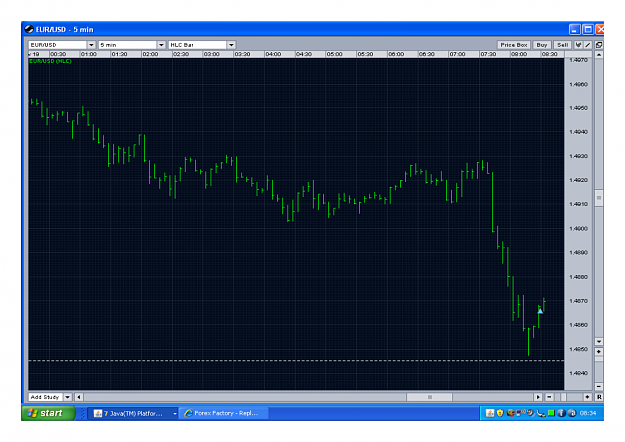The width and height of the screenshot is (625, 442).
Task: Click the price axis zoom in plus
Action: click(599, 352)
